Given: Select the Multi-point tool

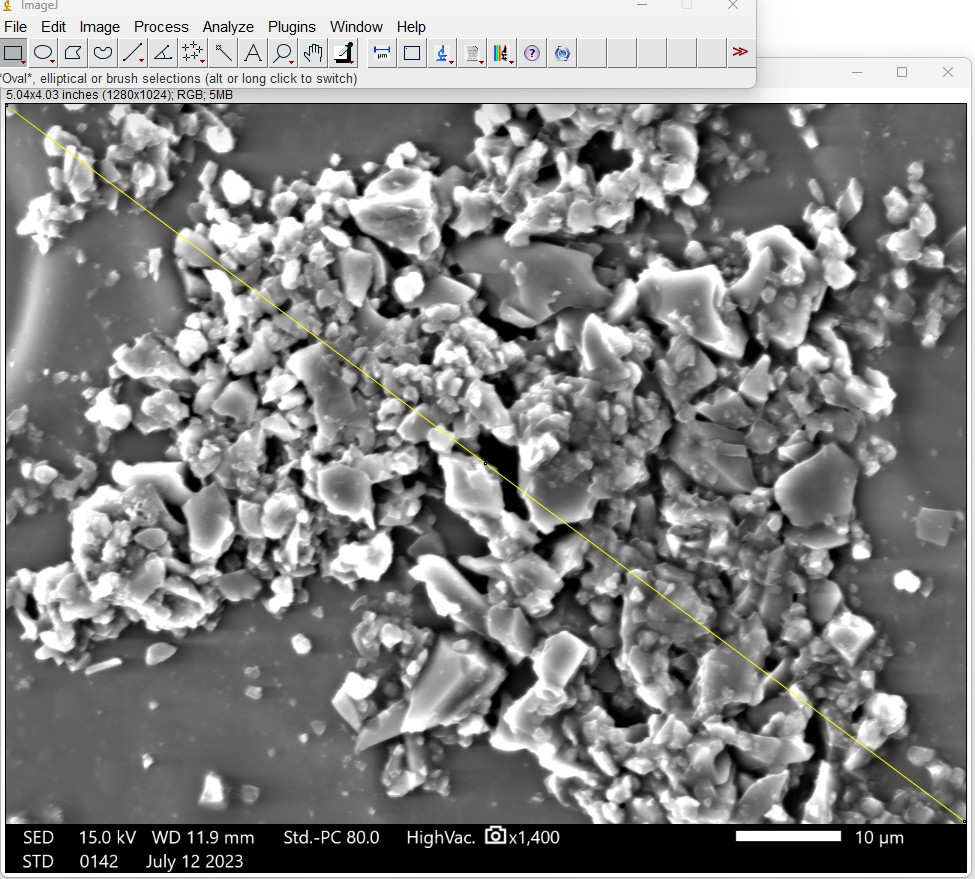Looking at the screenshot, I should [x=193, y=53].
